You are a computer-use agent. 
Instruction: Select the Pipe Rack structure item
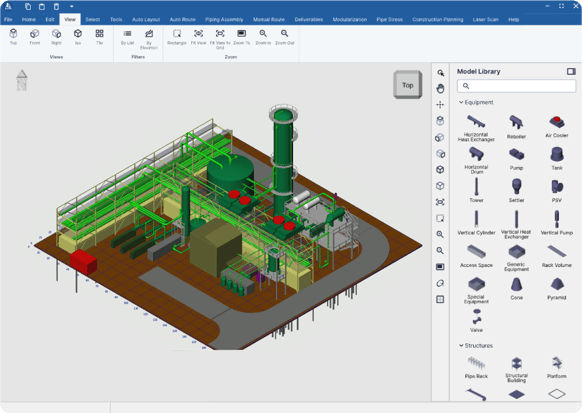(x=476, y=367)
